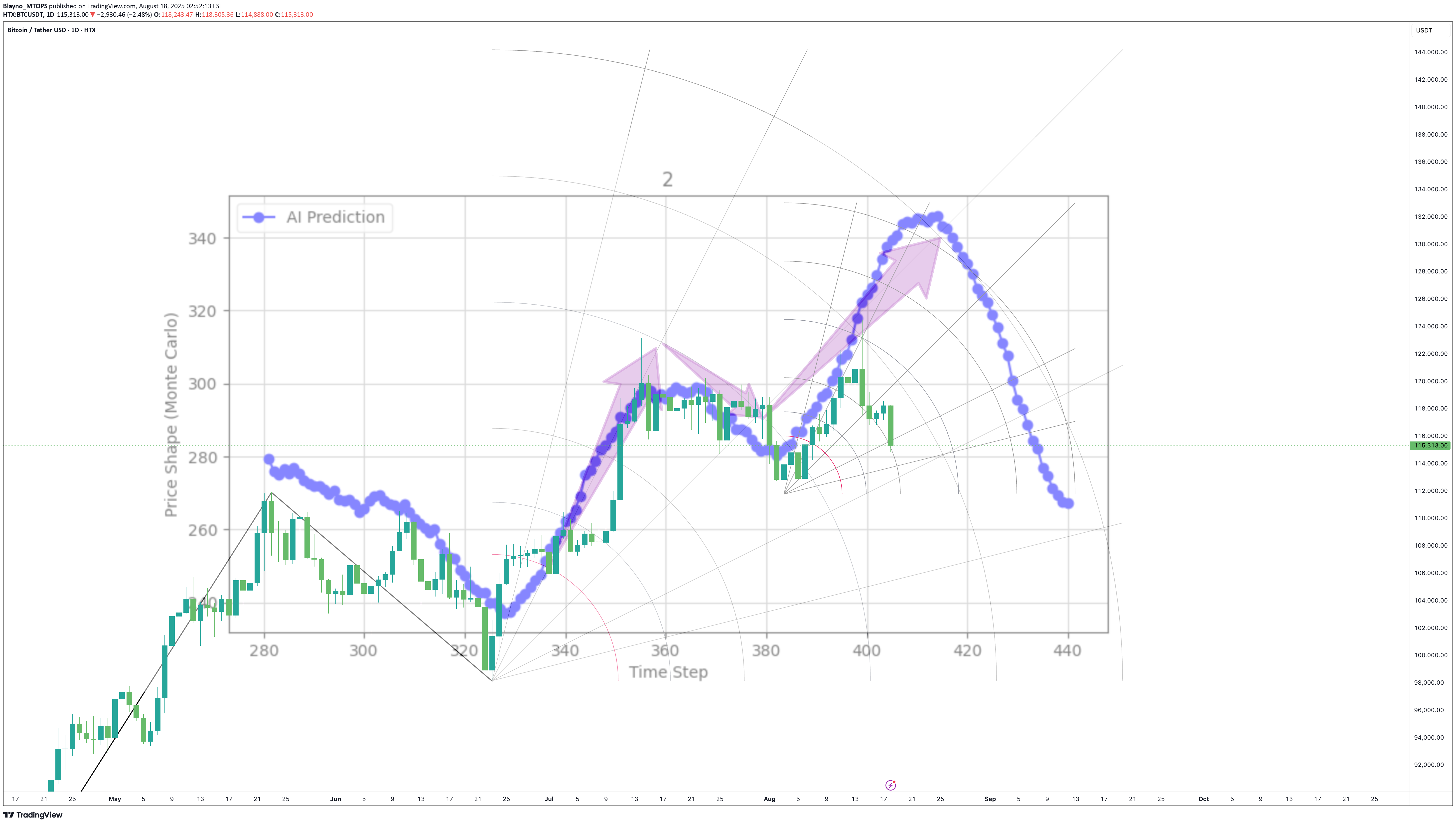This screenshot has width=1456, height=824.
Task: Click the Aug label on the date axis
Action: point(769,799)
